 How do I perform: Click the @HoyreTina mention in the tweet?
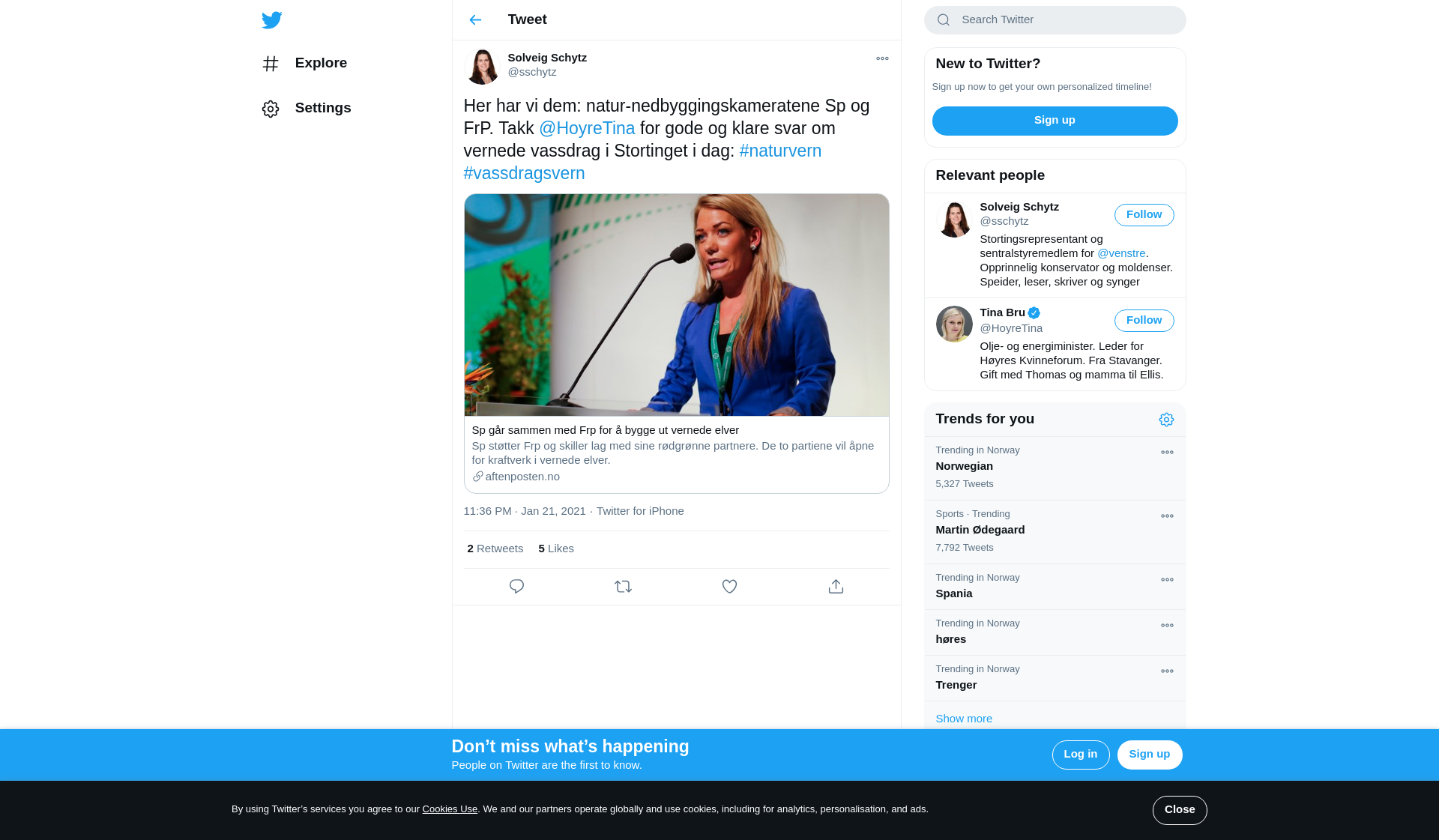click(x=587, y=128)
